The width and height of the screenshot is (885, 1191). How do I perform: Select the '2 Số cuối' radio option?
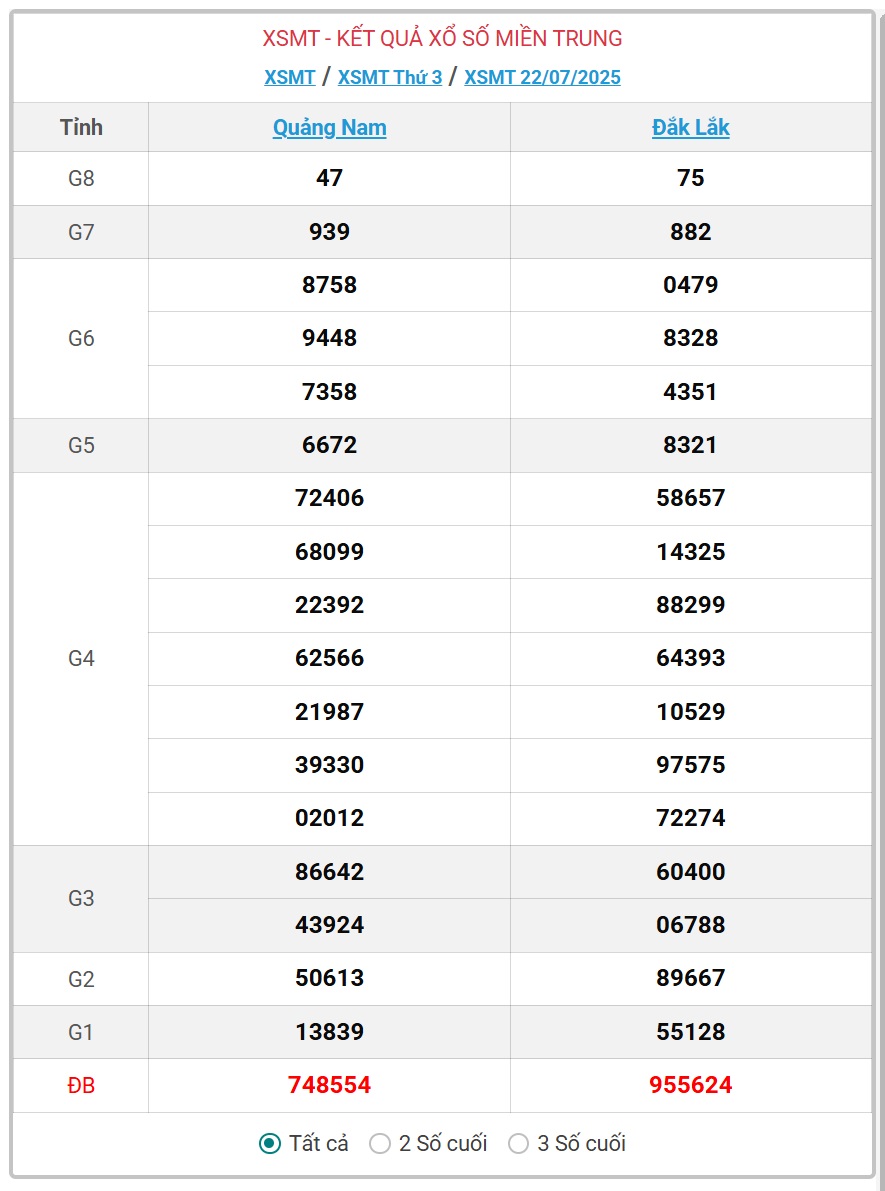point(380,1143)
